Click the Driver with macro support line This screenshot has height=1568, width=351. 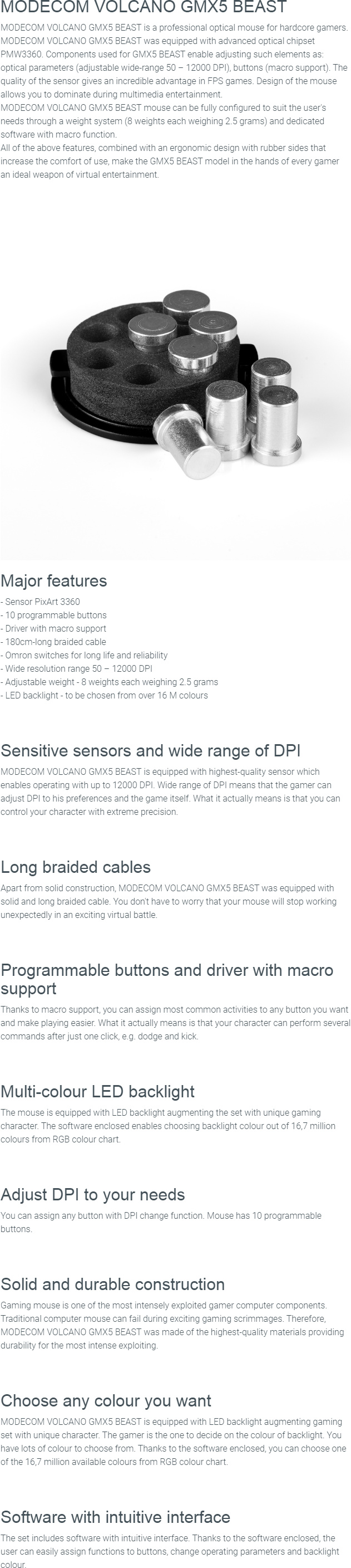(53, 628)
